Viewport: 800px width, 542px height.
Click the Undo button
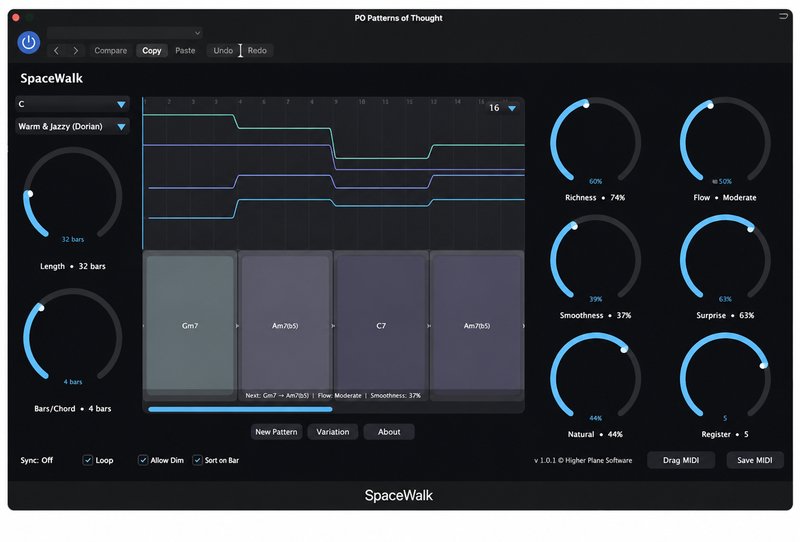click(223, 51)
